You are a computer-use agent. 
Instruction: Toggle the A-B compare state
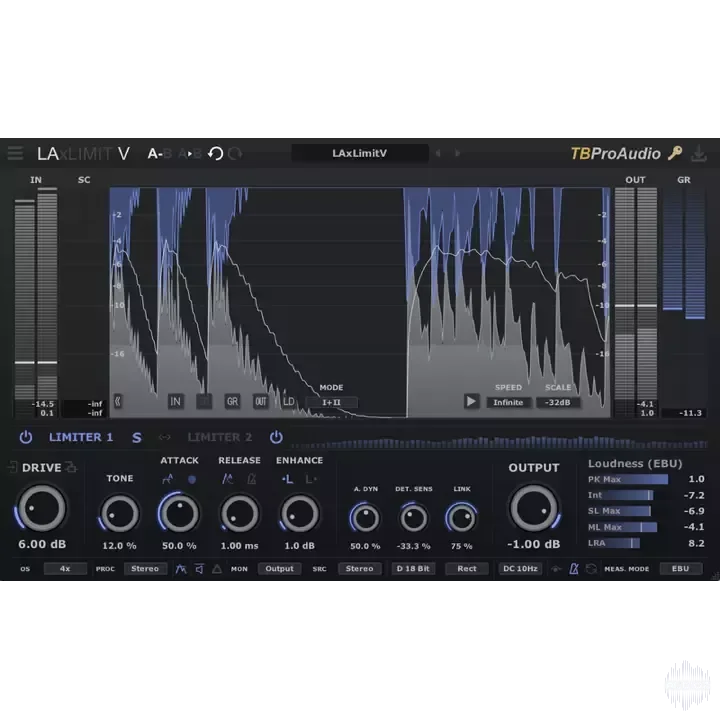159,153
